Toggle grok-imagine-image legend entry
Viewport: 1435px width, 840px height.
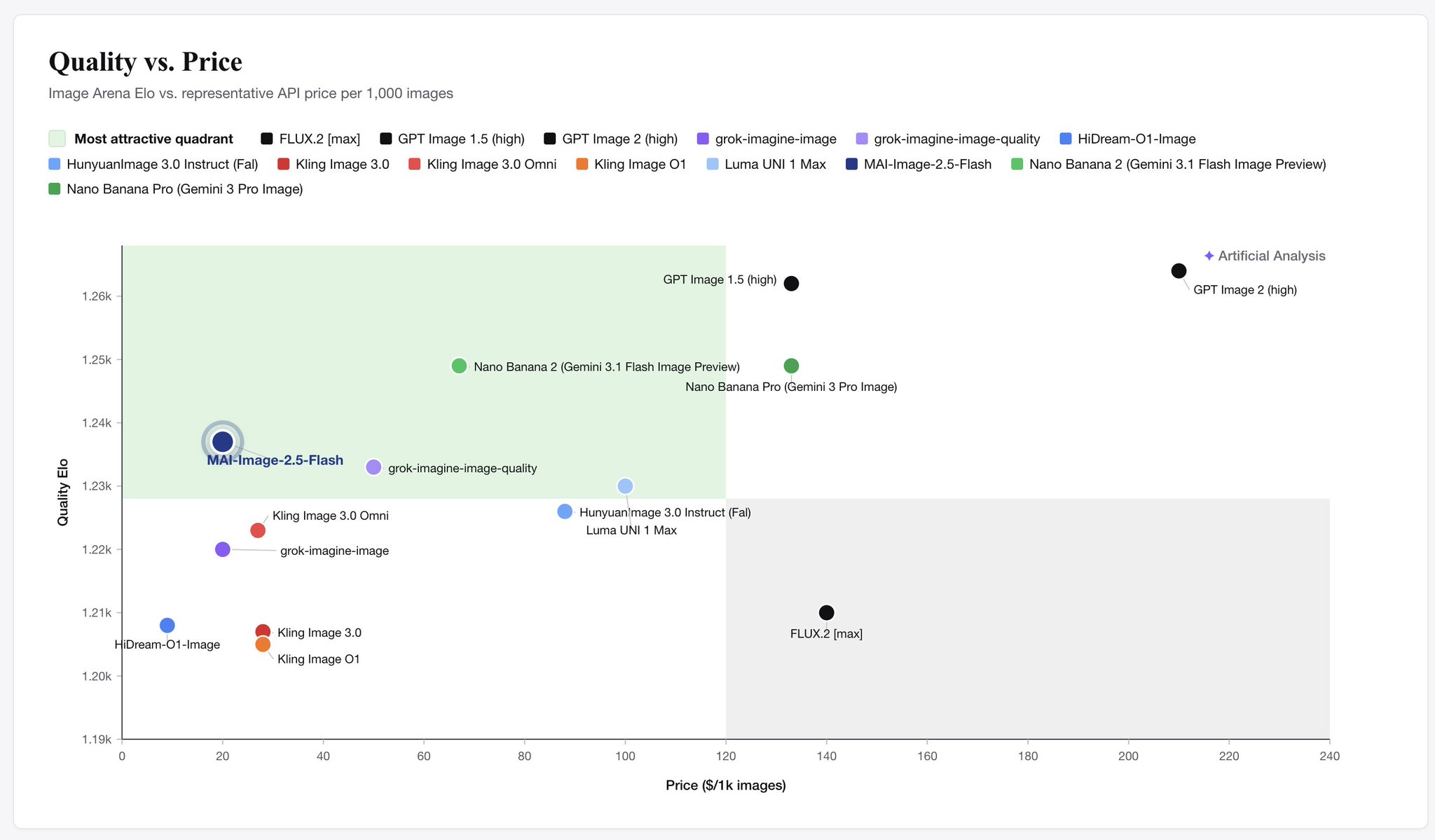pos(767,139)
